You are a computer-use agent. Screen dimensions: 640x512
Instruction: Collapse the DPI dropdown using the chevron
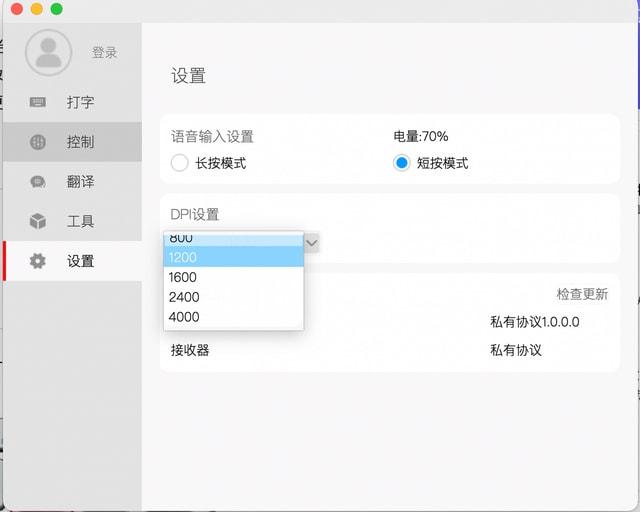tap(311, 243)
